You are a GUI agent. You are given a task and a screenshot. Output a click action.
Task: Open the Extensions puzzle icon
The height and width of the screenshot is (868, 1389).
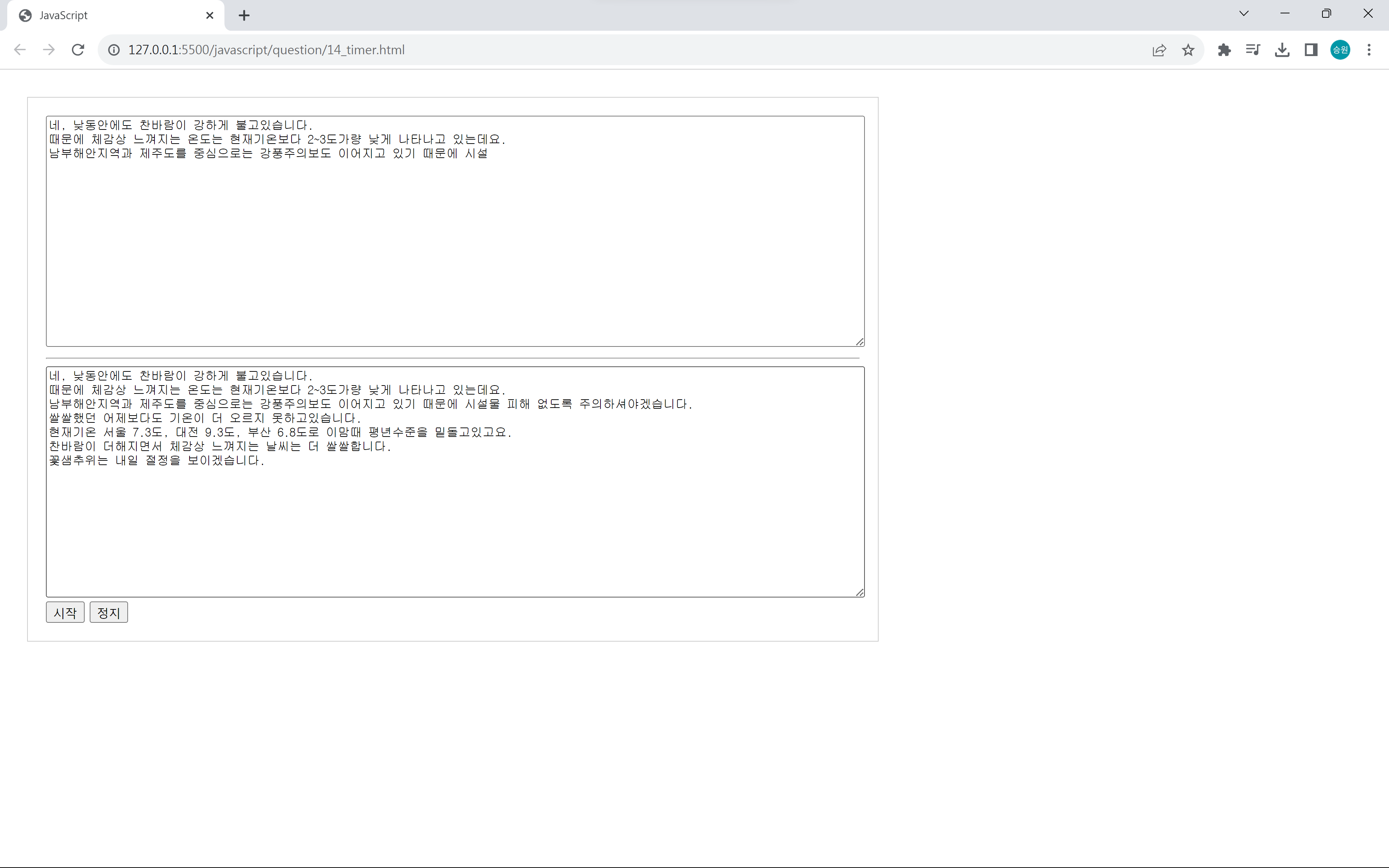1224,50
